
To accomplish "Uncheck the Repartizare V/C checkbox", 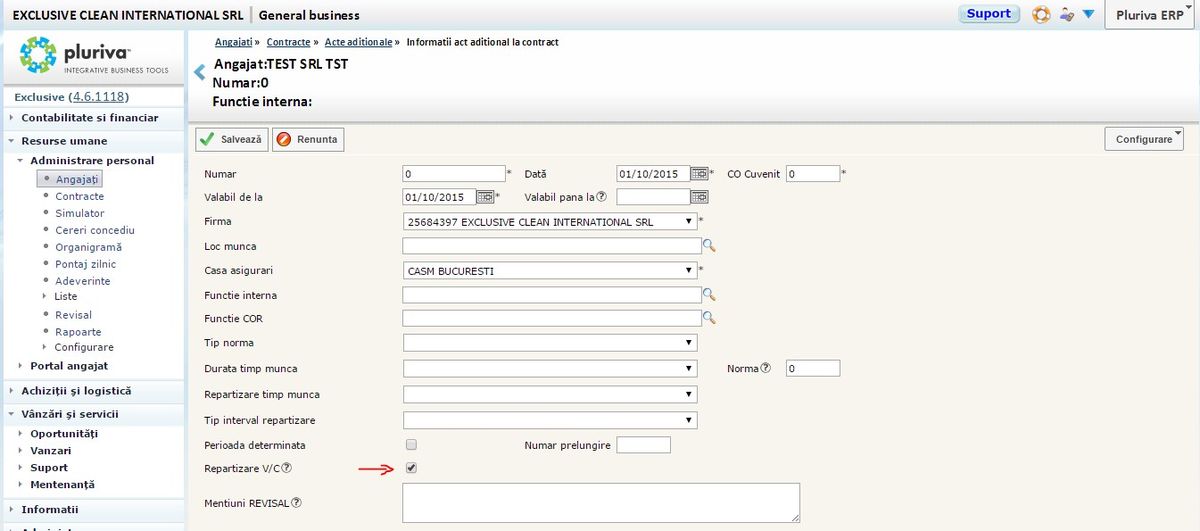I will [411, 468].
